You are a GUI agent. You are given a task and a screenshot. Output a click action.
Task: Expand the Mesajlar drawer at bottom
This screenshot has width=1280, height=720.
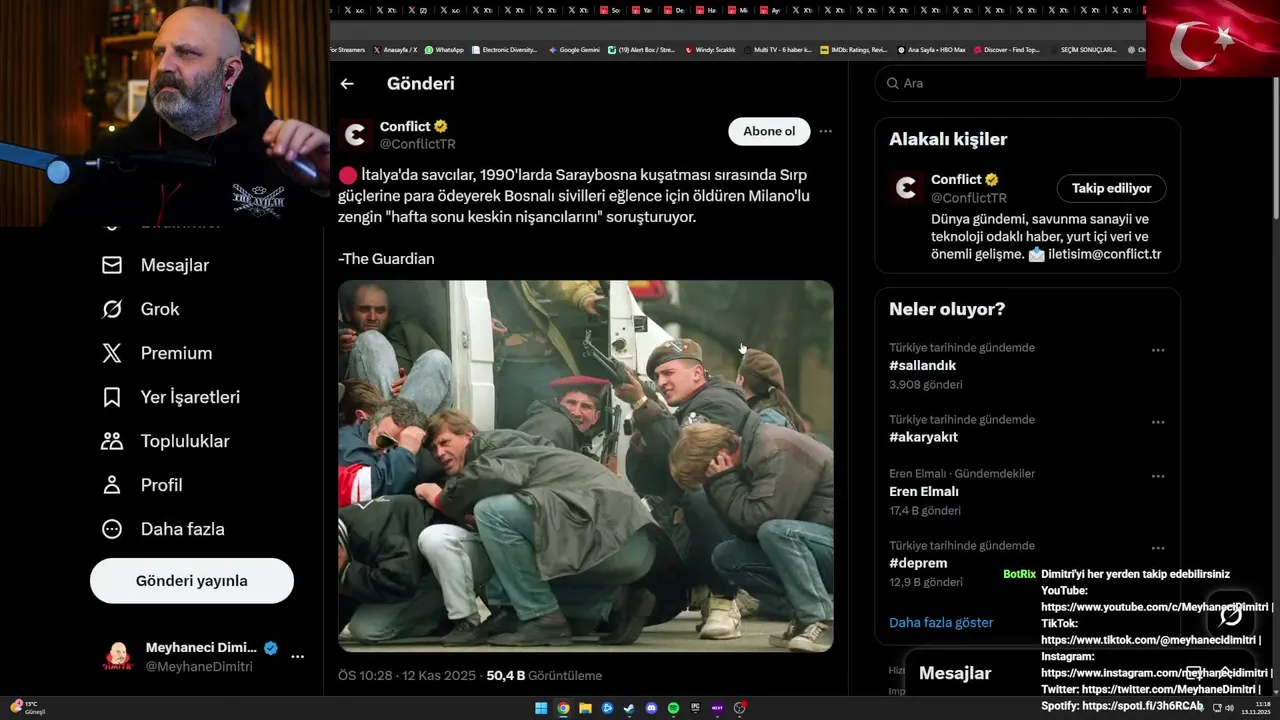(x=1226, y=673)
